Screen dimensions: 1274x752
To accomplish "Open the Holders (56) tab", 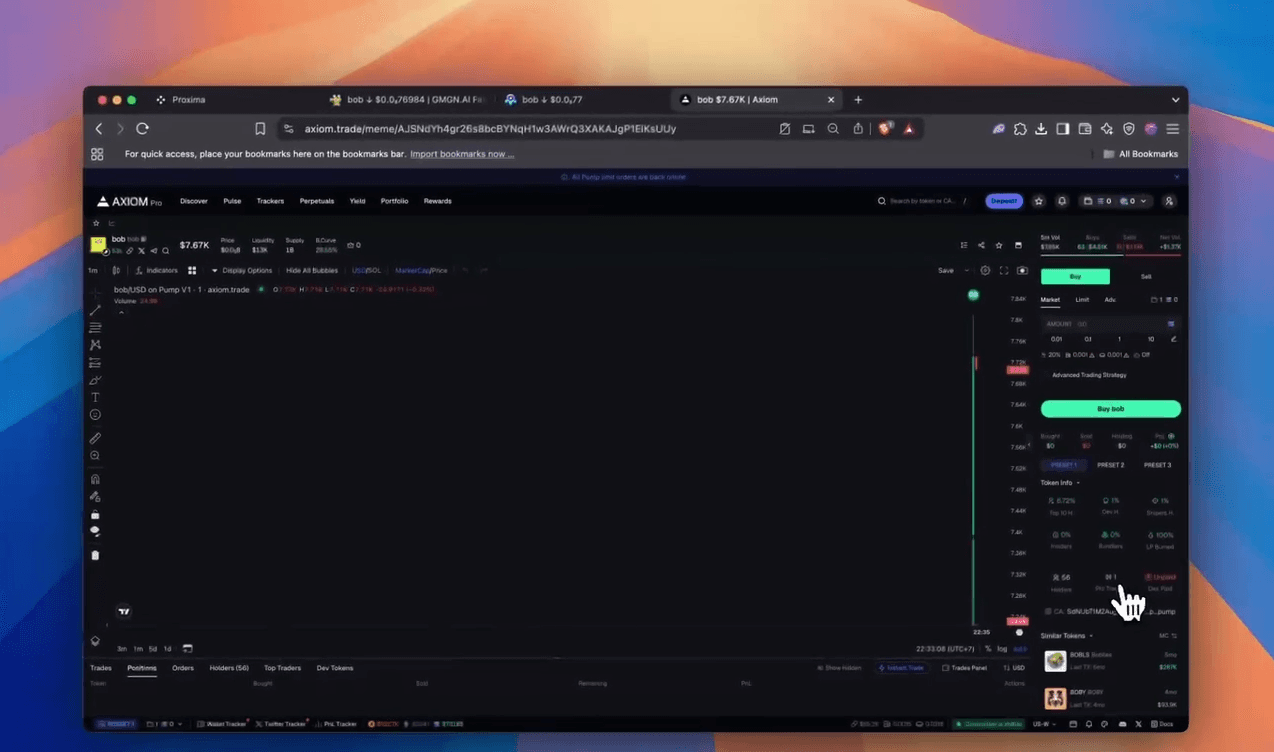I will pos(229,668).
